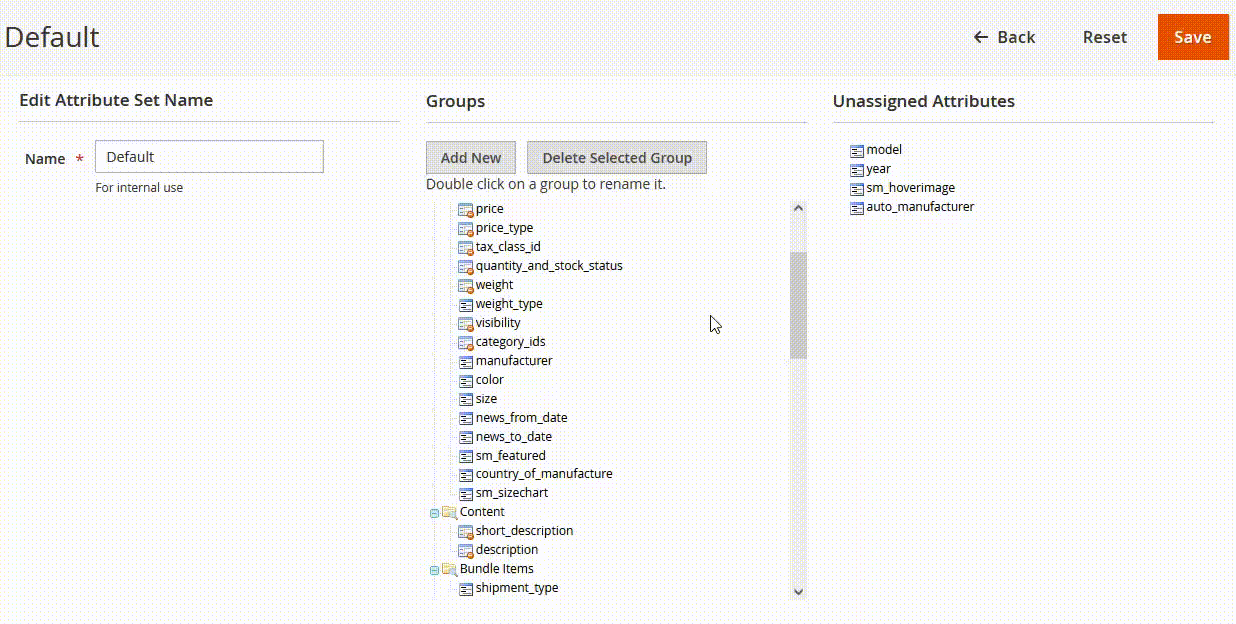
Task: Select the sm_featured attribute label
Action: (x=511, y=456)
